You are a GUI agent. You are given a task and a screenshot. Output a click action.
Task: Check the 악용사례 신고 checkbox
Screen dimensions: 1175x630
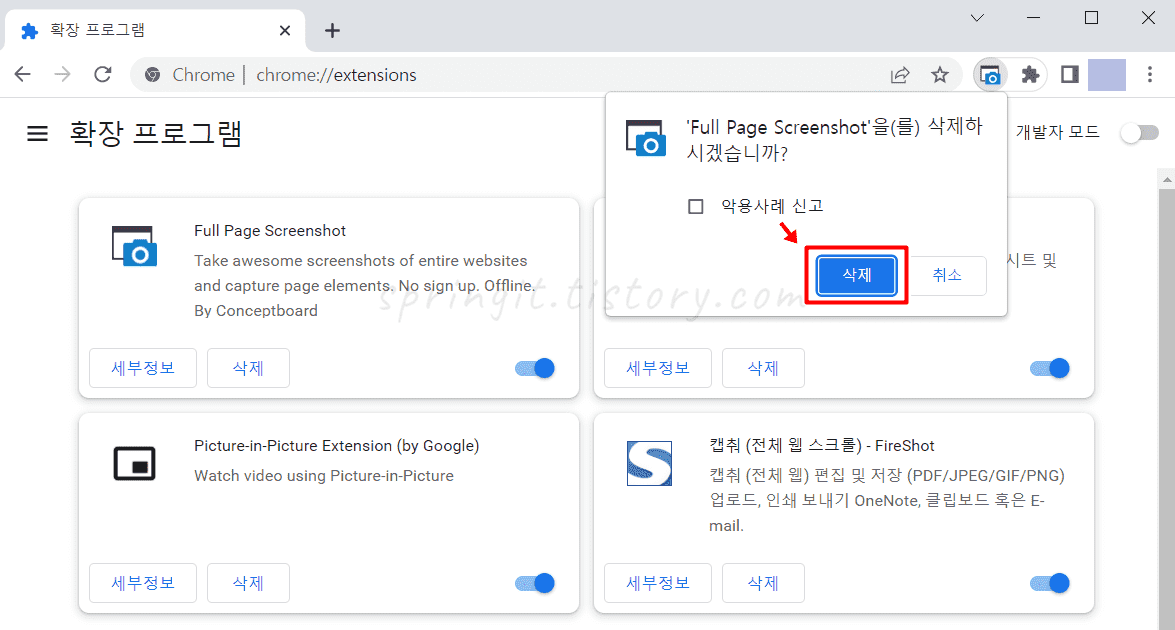click(695, 206)
